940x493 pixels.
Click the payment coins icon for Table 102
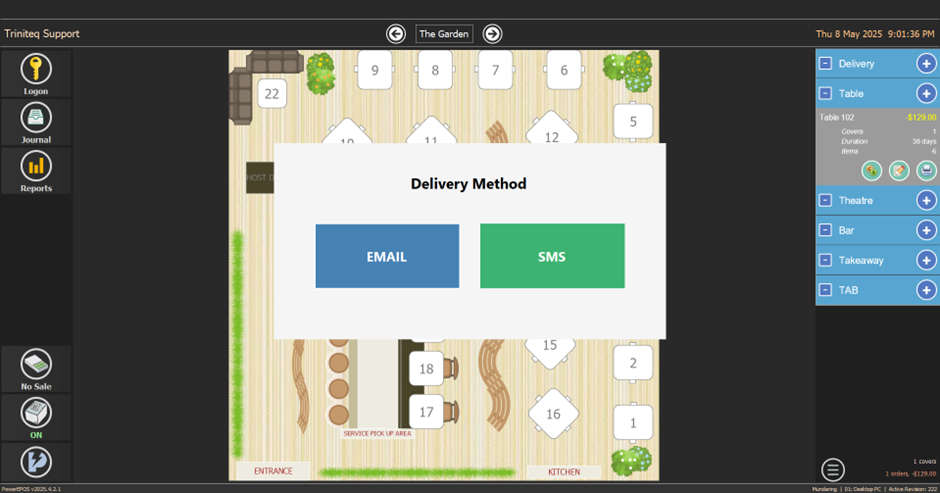(x=872, y=171)
